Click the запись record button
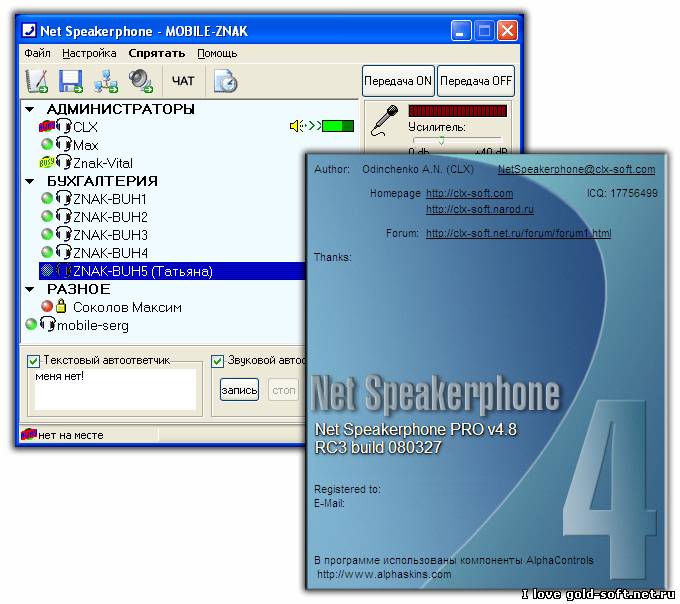Image resolution: width=680 pixels, height=604 pixels. pos(239,390)
